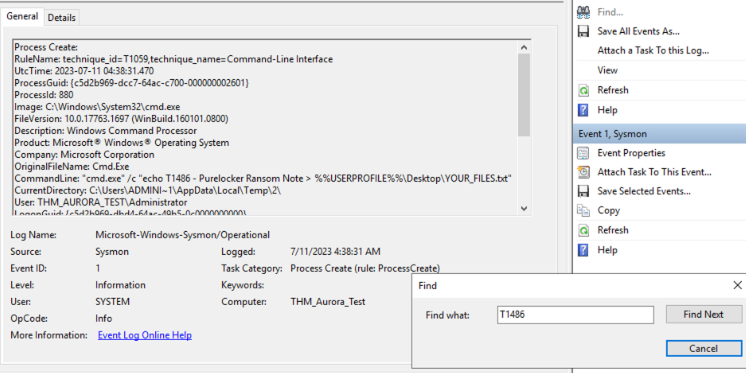The width and height of the screenshot is (746, 373).
Task: Choose Attach a Task To this Log...
Action: pyautogui.click(x=653, y=50)
